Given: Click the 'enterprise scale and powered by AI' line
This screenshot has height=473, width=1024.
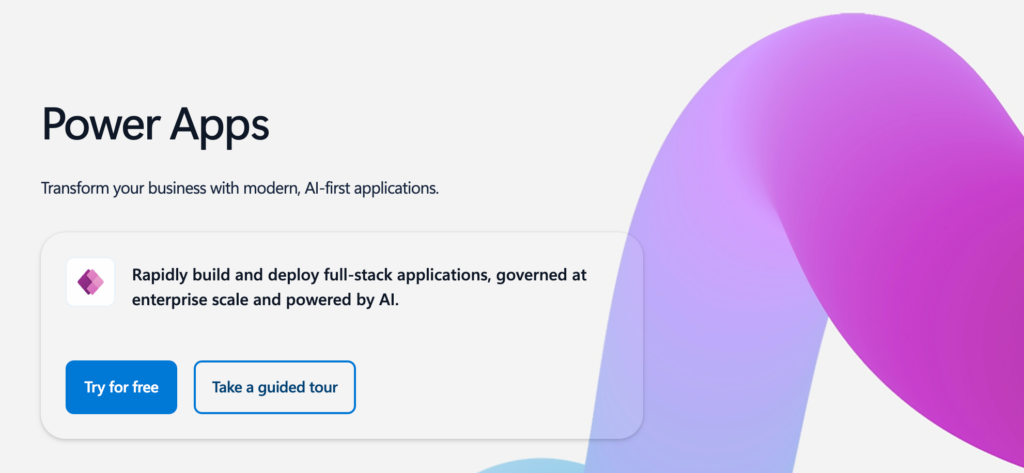Looking at the screenshot, I should point(265,299).
